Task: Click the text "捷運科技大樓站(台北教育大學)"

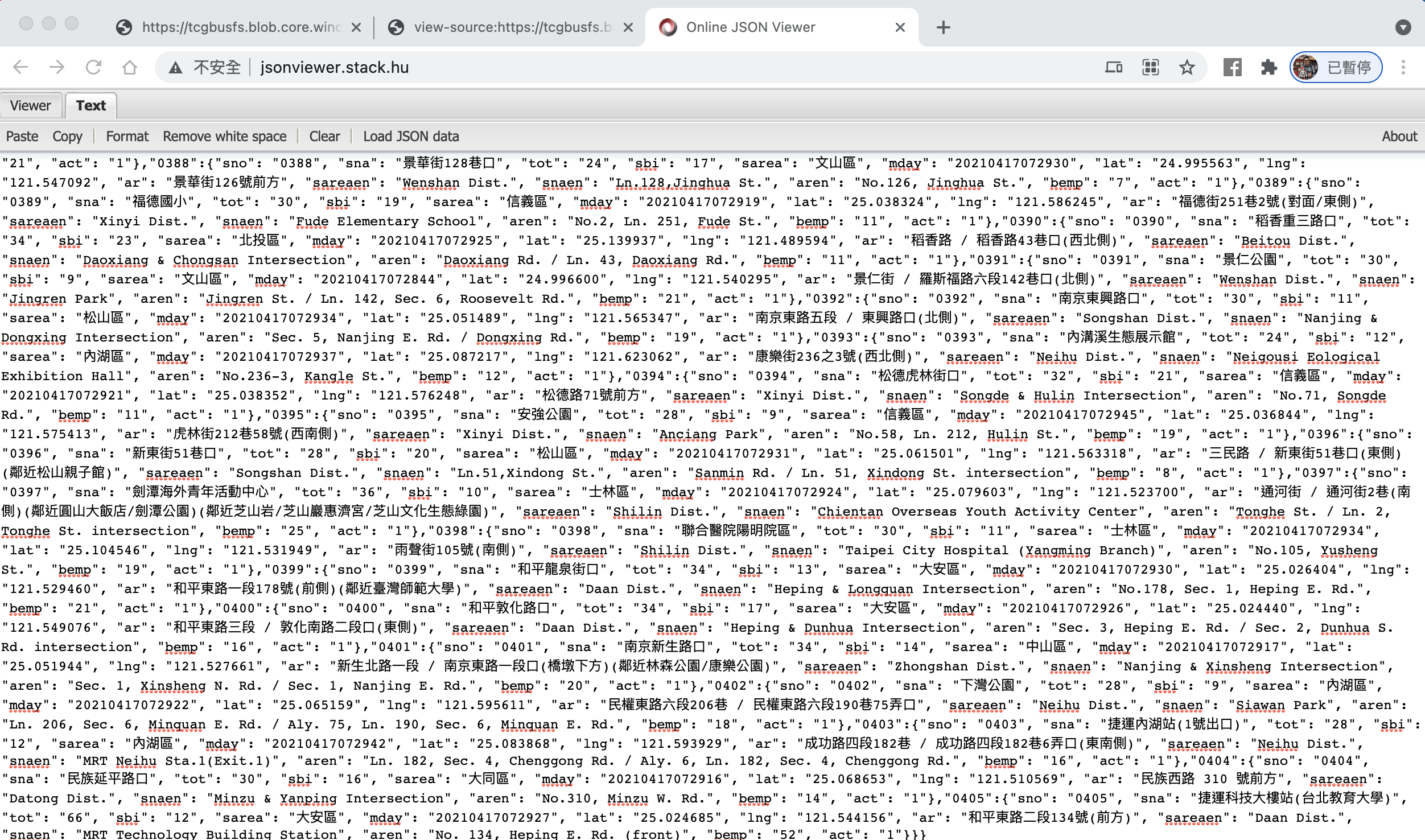Action: click(1291, 798)
